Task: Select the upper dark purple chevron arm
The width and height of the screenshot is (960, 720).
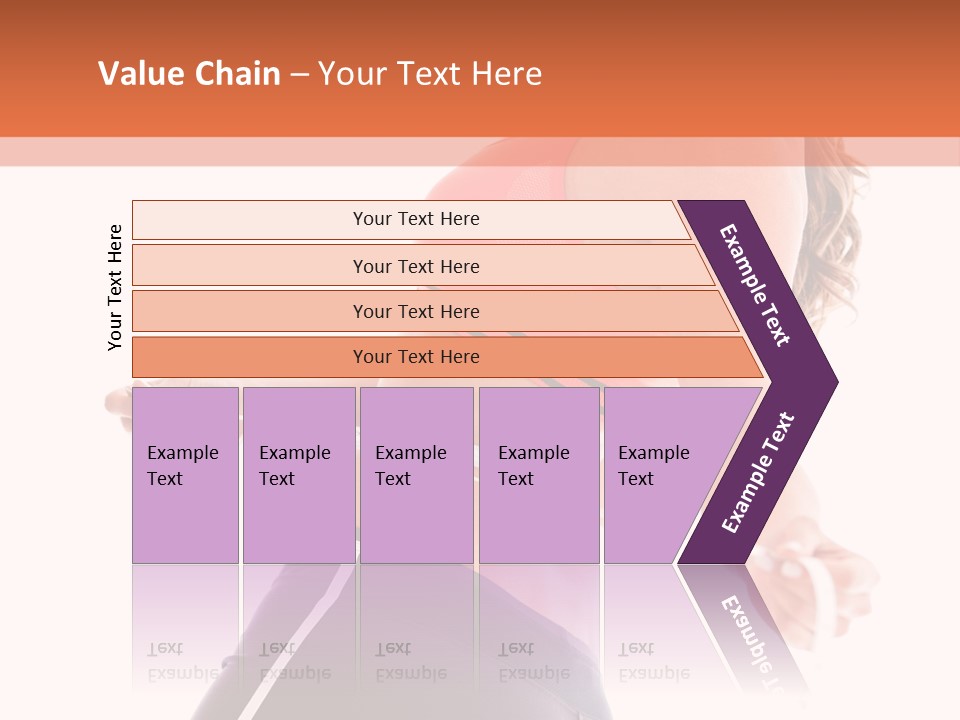Action: 757,285
